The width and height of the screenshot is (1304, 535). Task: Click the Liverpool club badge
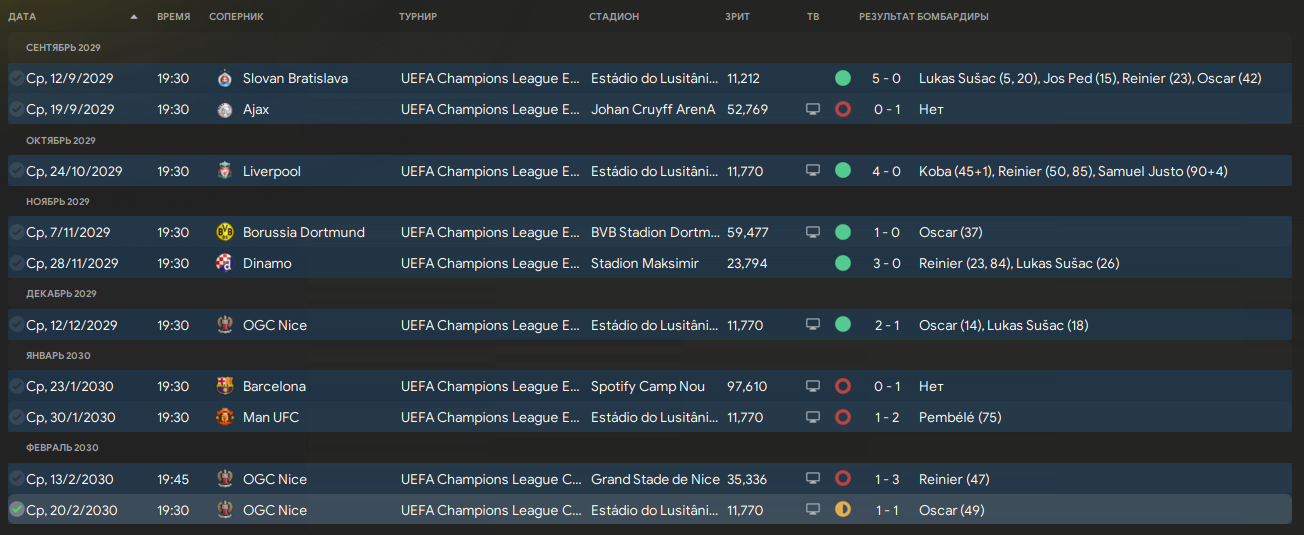(224, 171)
